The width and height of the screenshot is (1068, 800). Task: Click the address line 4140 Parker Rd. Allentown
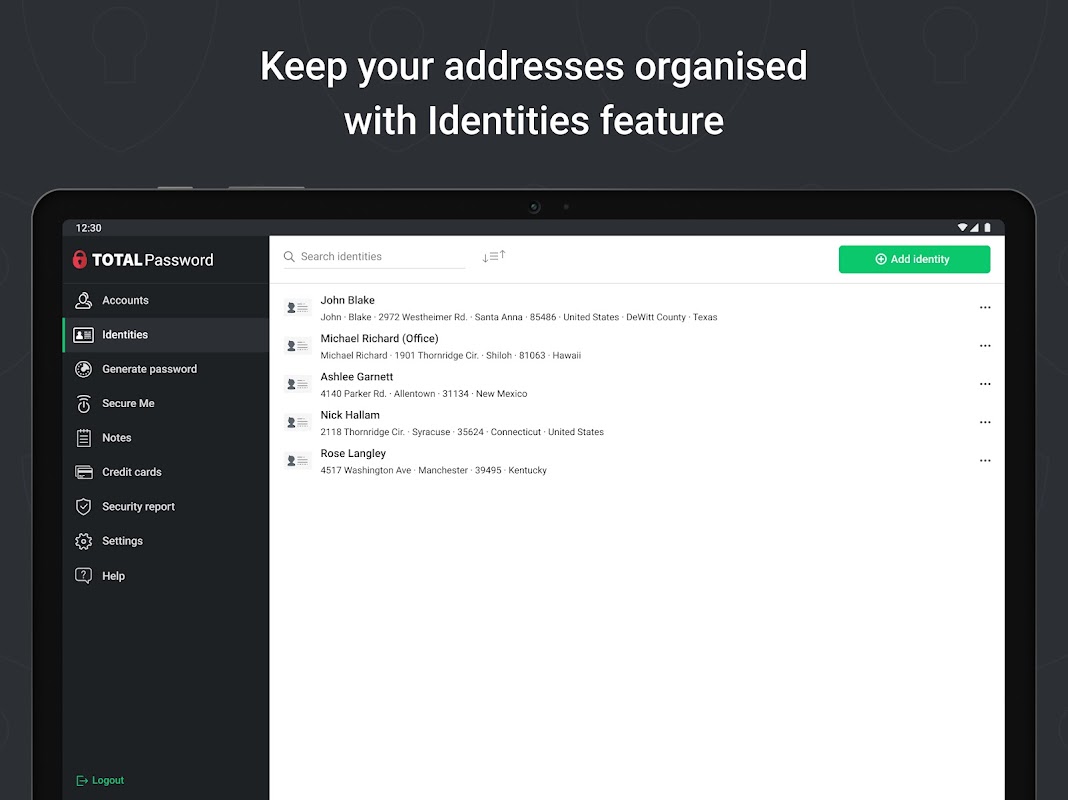tap(424, 394)
